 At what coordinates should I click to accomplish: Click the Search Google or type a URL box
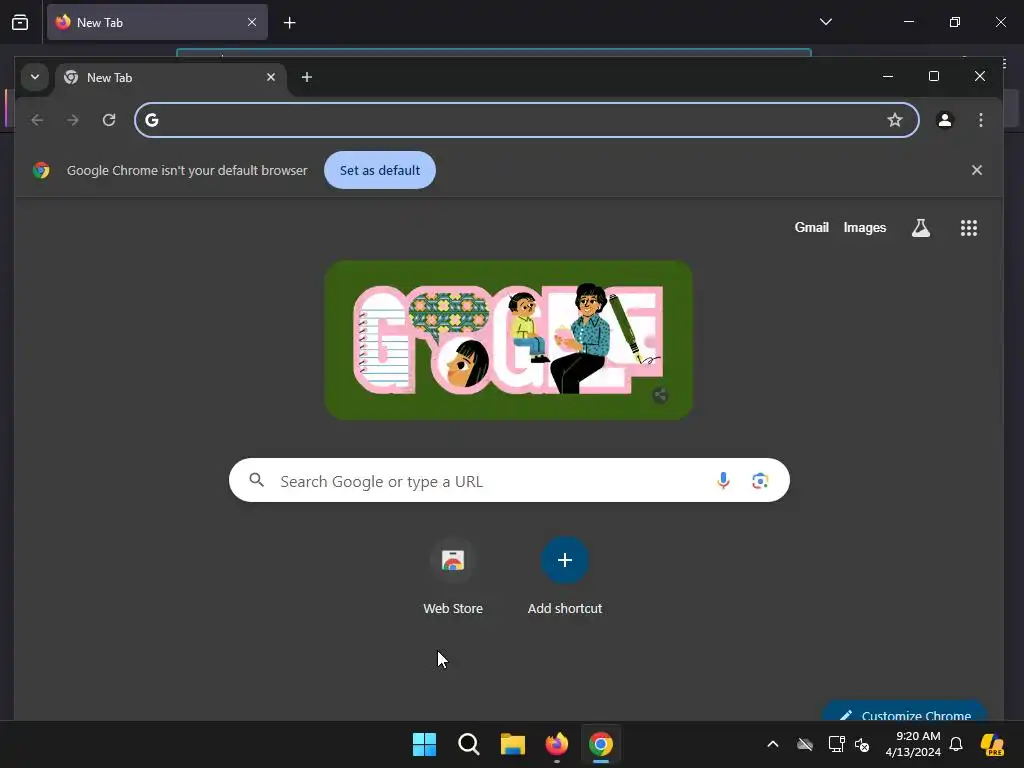(509, 481)
